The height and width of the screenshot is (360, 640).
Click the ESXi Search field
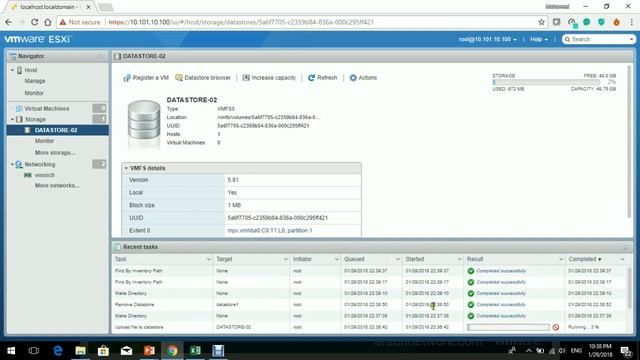pyautogui.click(x=598, y=39)
